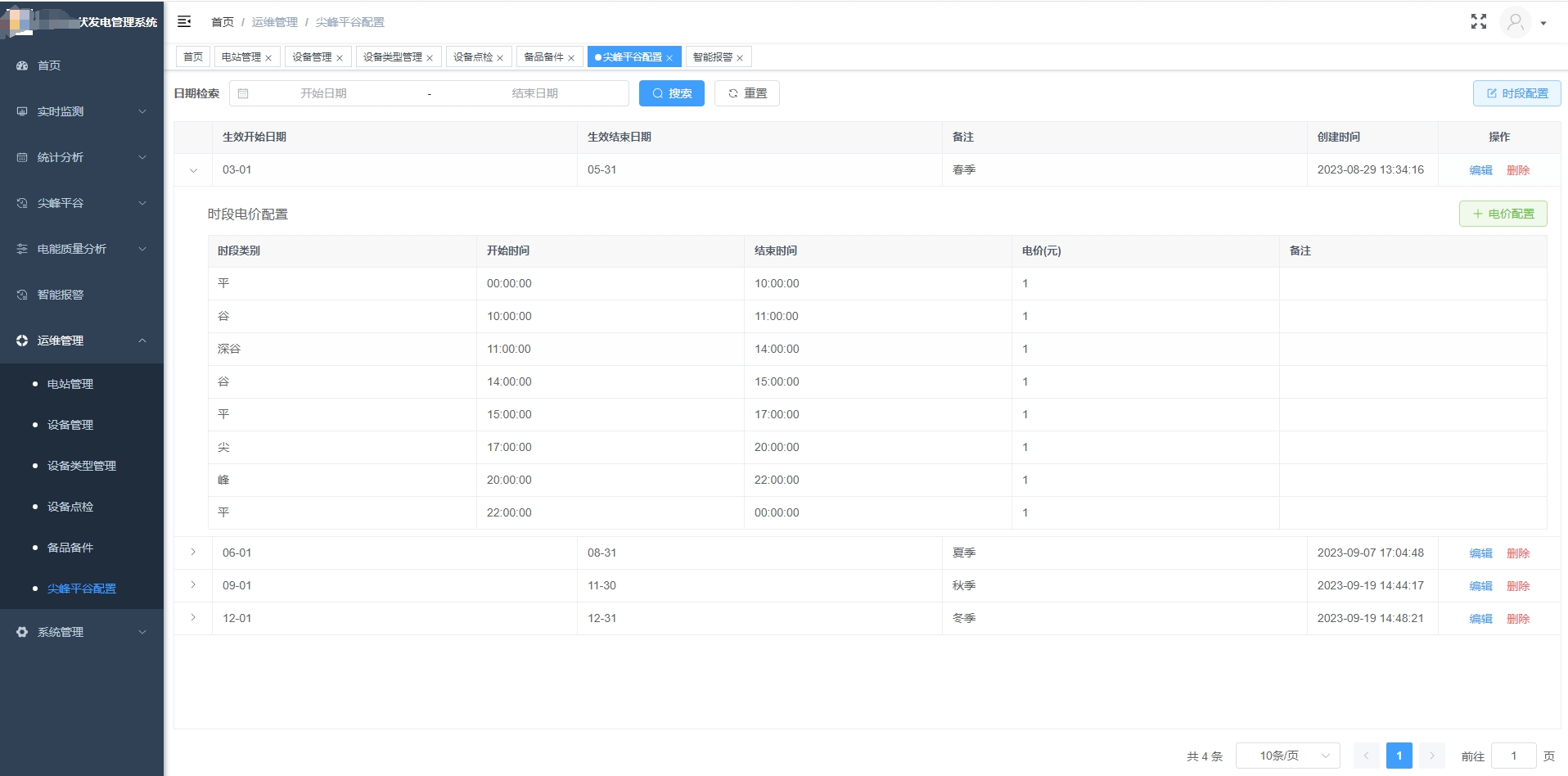This screenshot has height=776, width=1568.
Task: Open the 10条/页 page size dropdown
Action: [x=1287, y=756]
